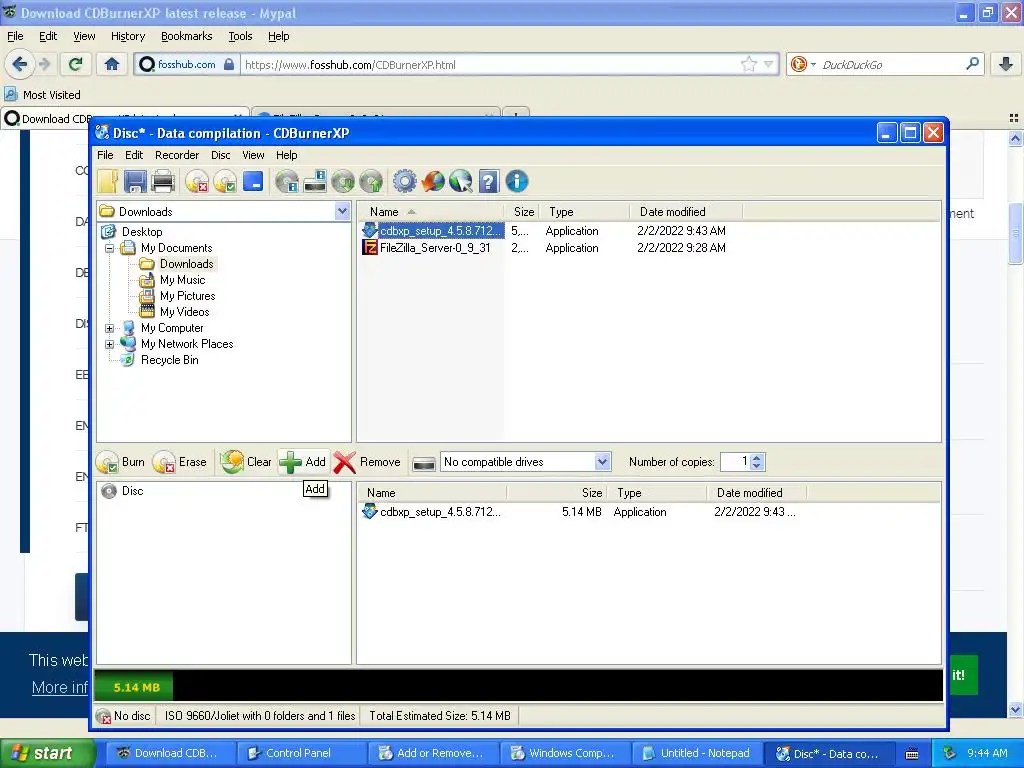Screen dimensions: 1024x768
Task: Sort file browser by Date modified column header
Action: coord(686,212)
